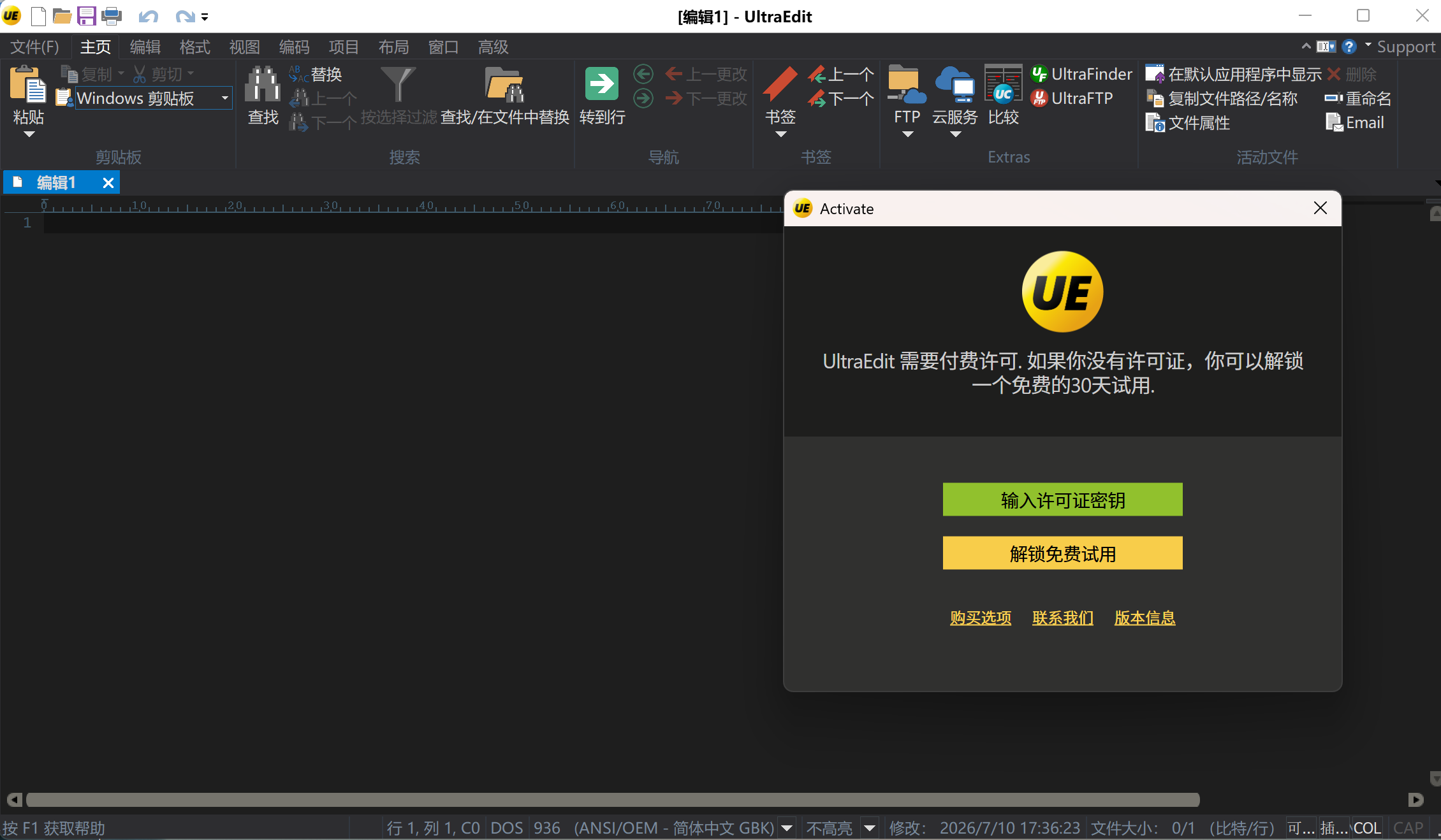The width and height of the screenshot is (1441, 840).
Task: Close the 编辑1 tab with X
Action: click(x=108, y=183)
